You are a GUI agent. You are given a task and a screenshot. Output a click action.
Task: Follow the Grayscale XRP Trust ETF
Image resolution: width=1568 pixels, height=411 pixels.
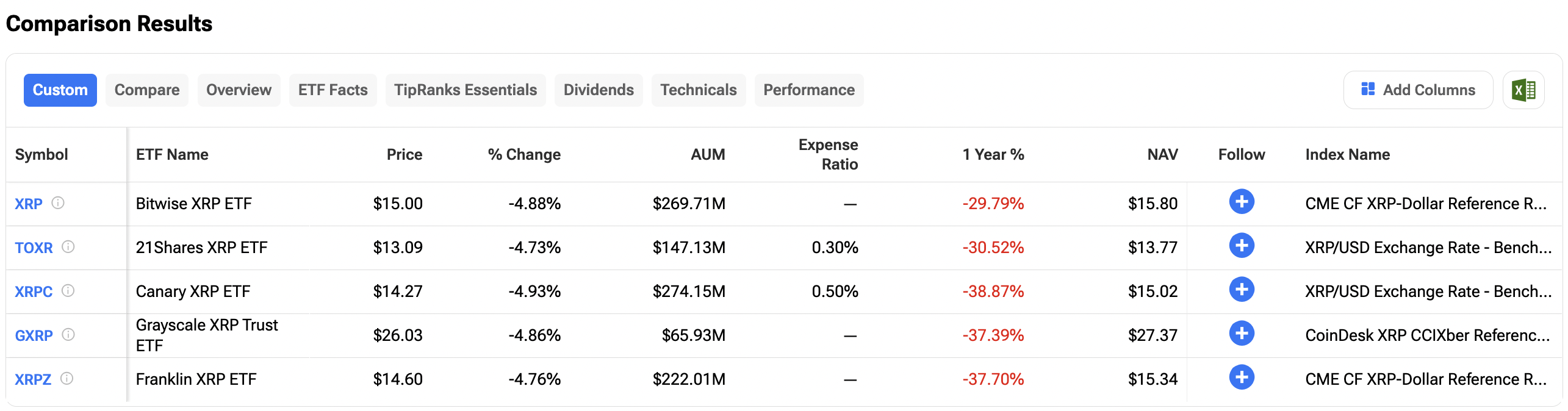(x=1242, y=334)
